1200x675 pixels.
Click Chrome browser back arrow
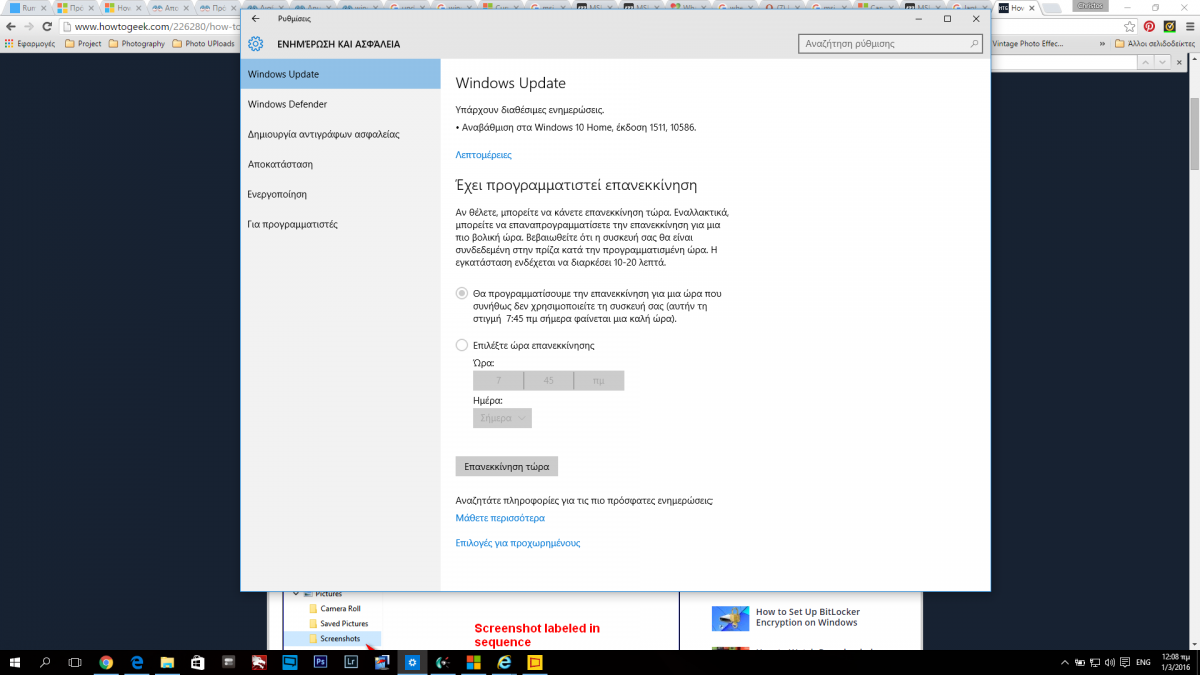[x=11, y=26]
